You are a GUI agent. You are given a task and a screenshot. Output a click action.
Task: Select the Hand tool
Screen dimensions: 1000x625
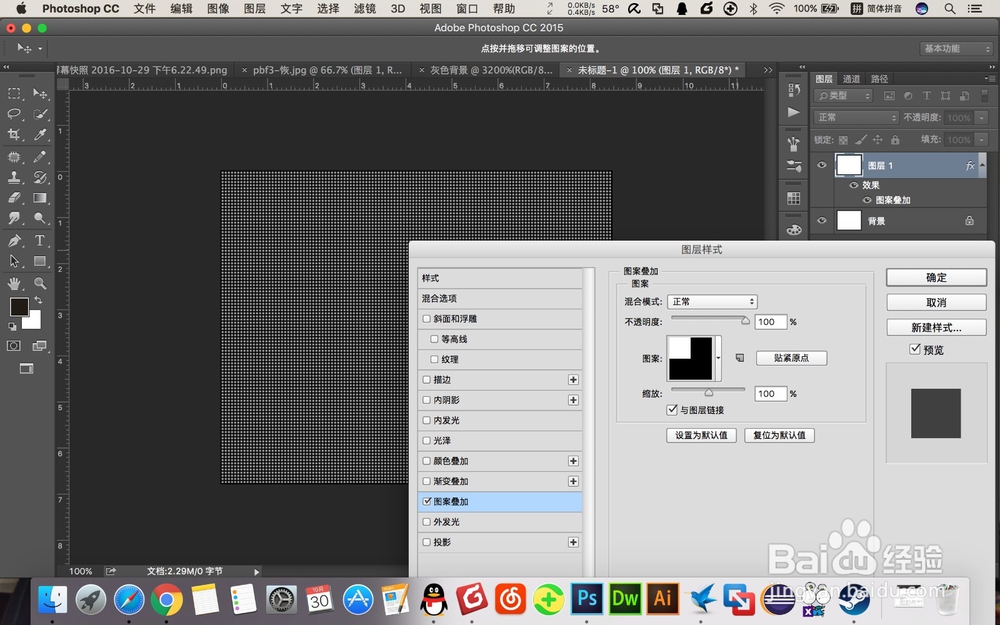click(x=14, y=283)
